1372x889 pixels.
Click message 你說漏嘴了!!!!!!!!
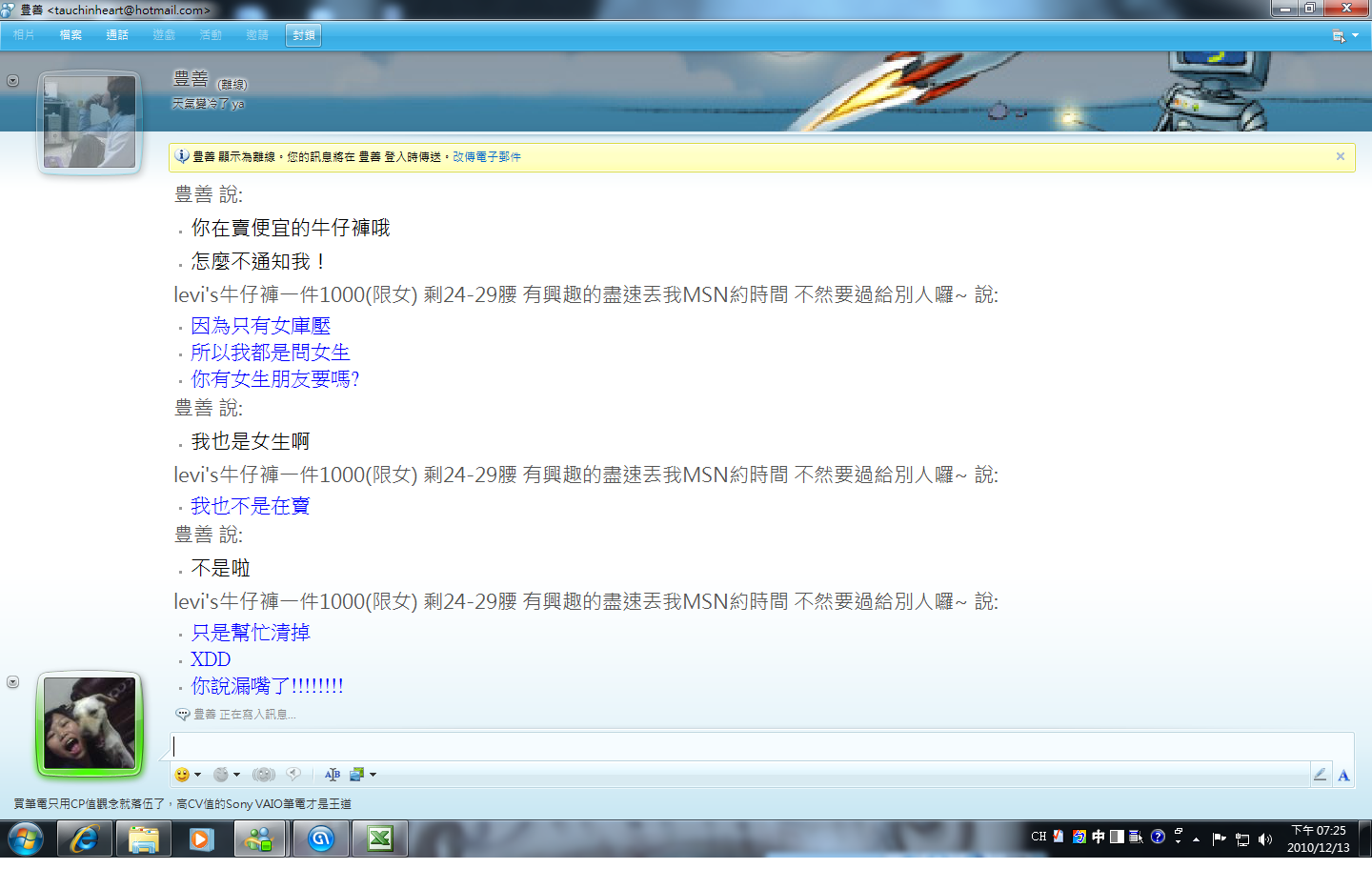tap(267, 686)
